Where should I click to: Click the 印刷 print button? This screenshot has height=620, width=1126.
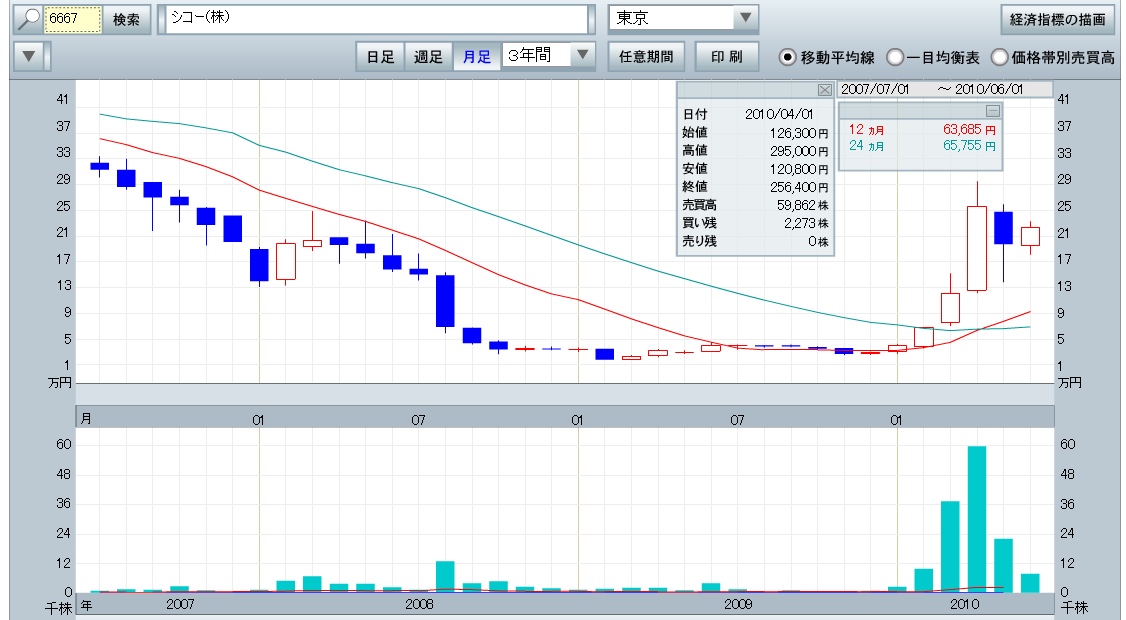(x=727, y=57)
